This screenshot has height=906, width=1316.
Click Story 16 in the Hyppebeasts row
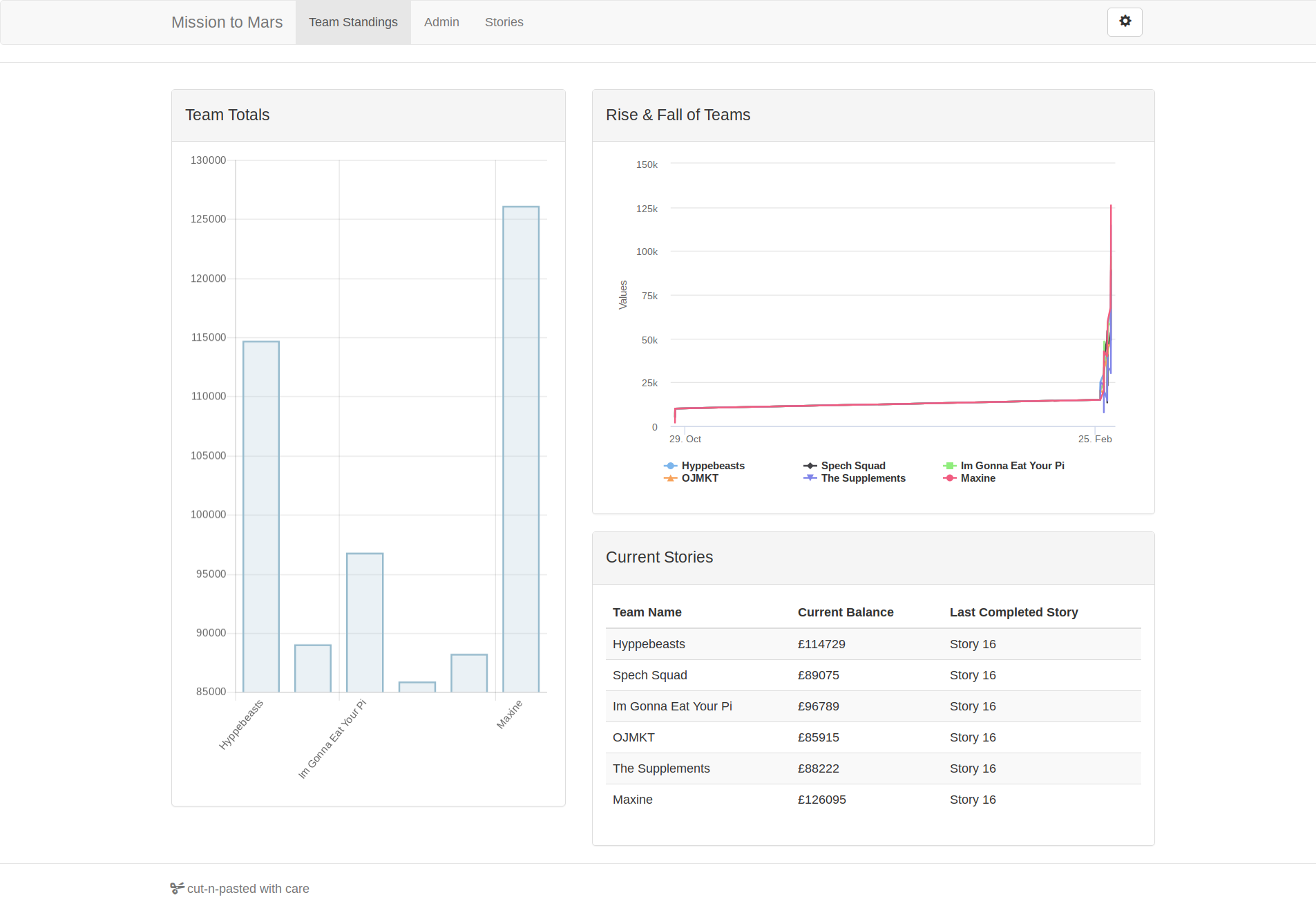(x=973, y=644)
